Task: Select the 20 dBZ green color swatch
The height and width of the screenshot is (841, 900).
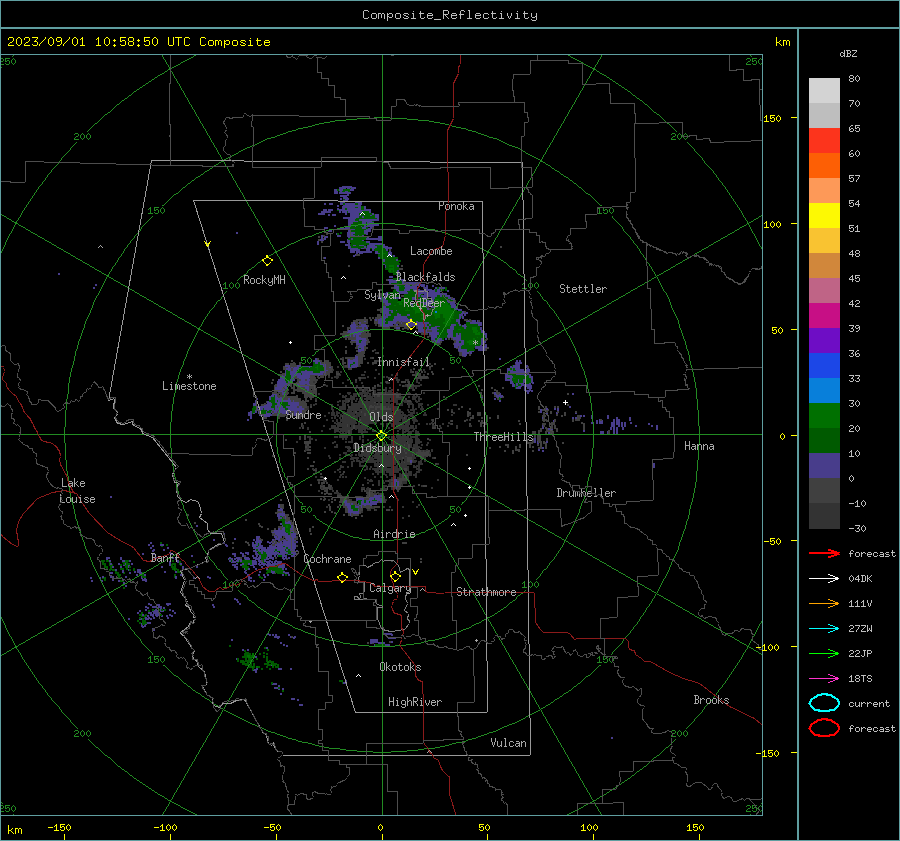Action: click(x=824, y=415)
